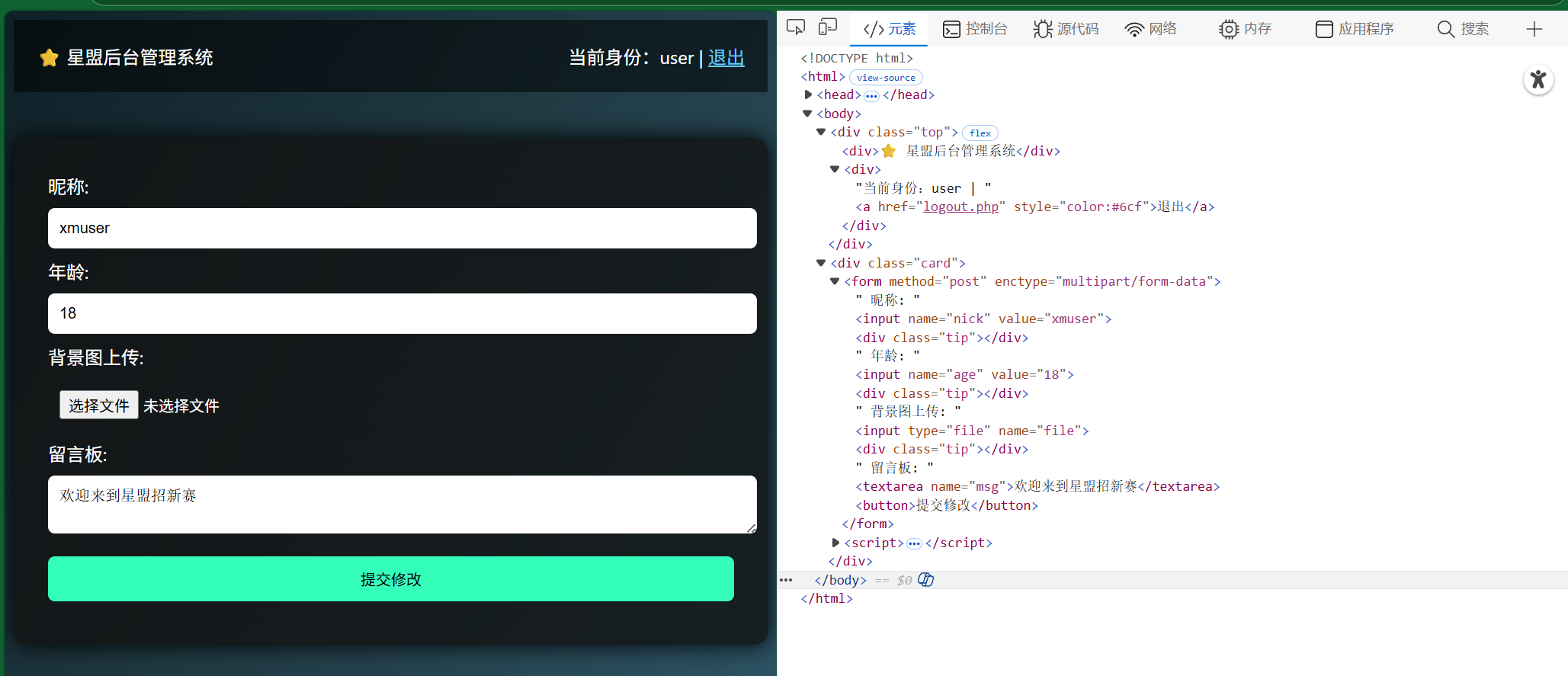The height and width of the screenshot is (676, 1568).
Task: Collapse the form element node
Action: [x=835, y=281]
